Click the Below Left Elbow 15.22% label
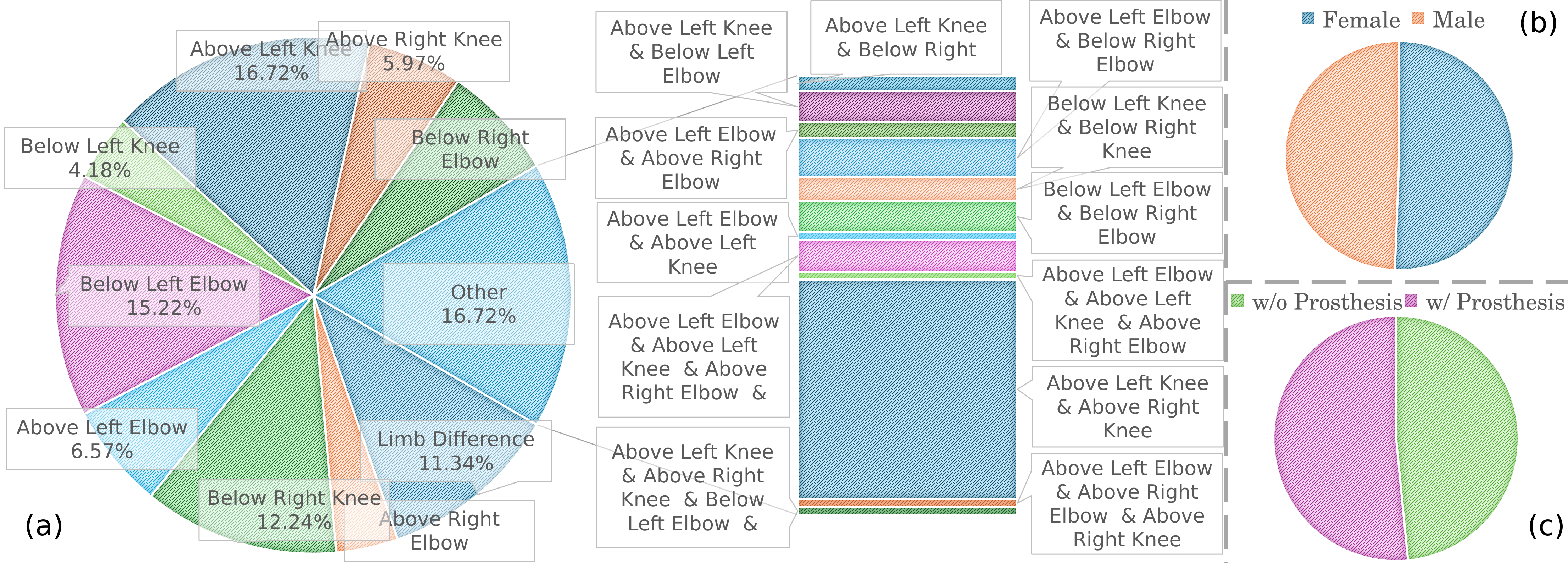 click(x=164, y=296)
